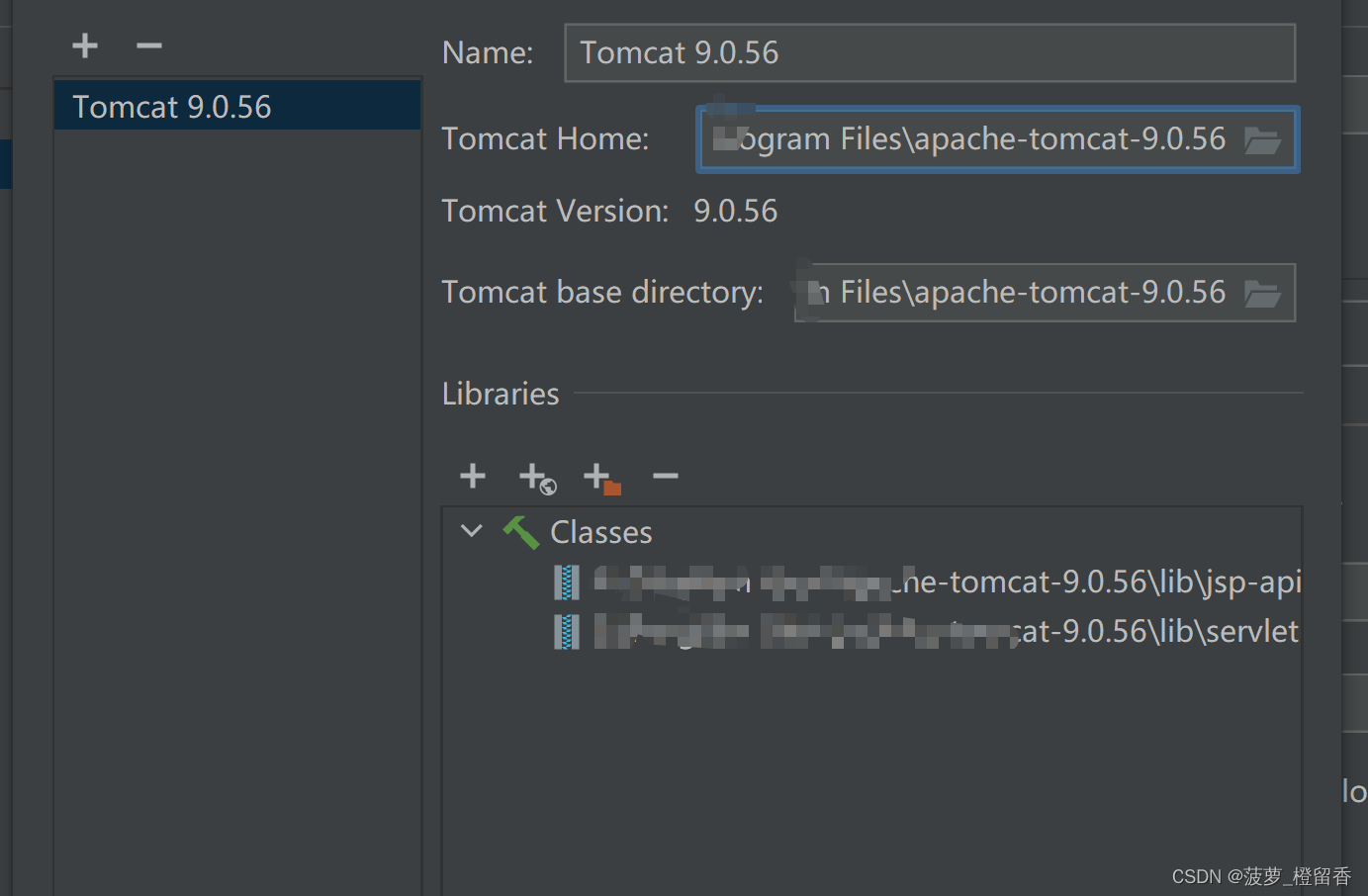Remove the selected application server
1368x896 pixels.
pos(148,45)
